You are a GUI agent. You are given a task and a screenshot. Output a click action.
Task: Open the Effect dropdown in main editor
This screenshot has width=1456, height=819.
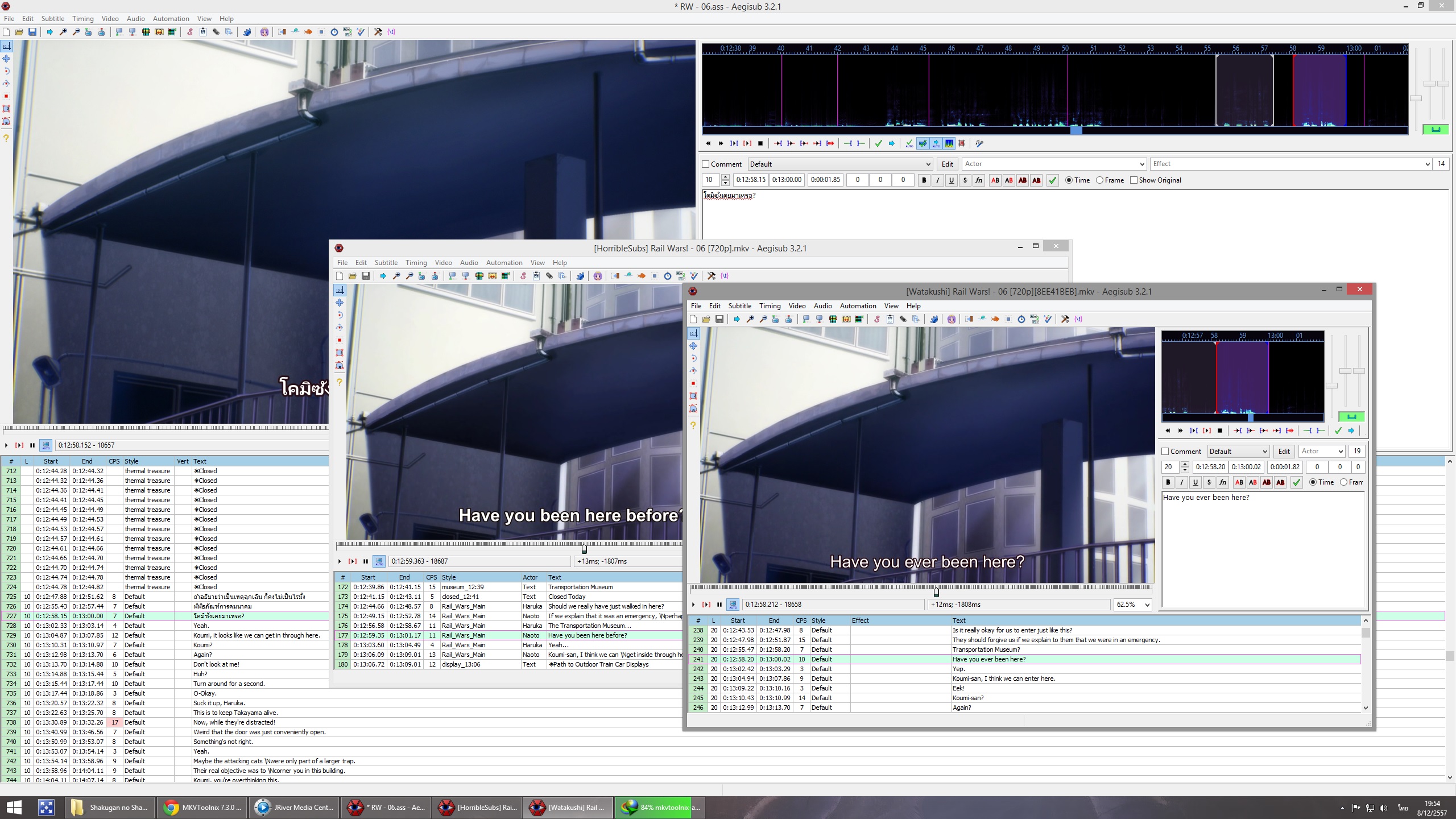point(1427,164)
